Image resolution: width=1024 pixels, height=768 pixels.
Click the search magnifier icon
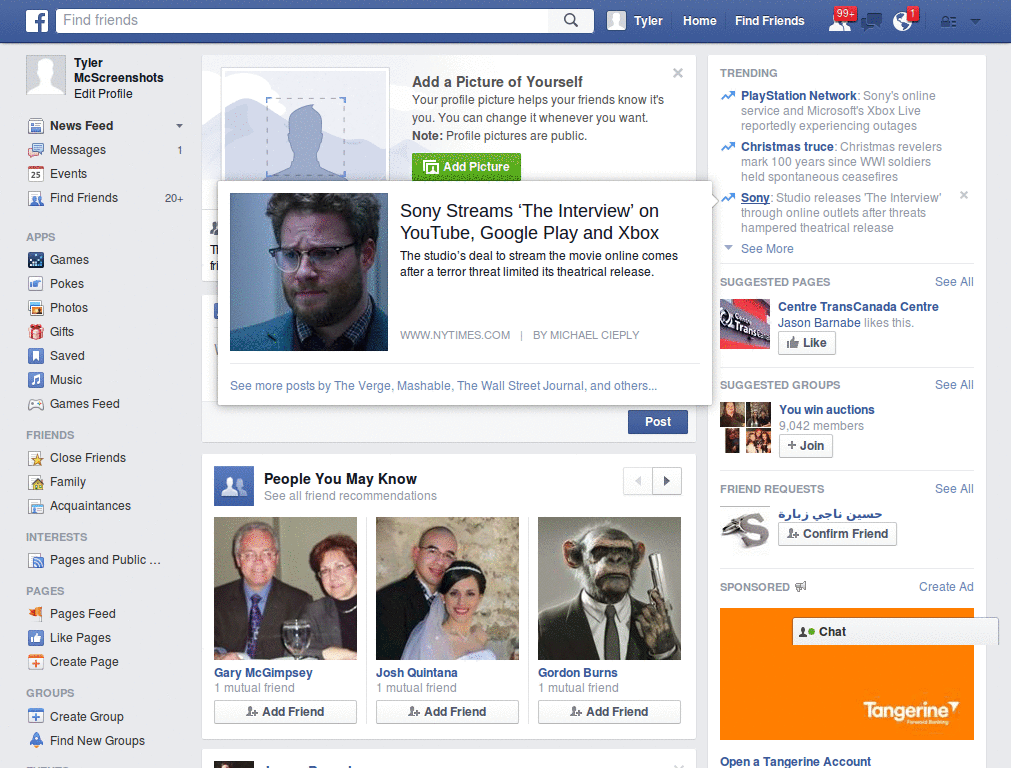571,20
